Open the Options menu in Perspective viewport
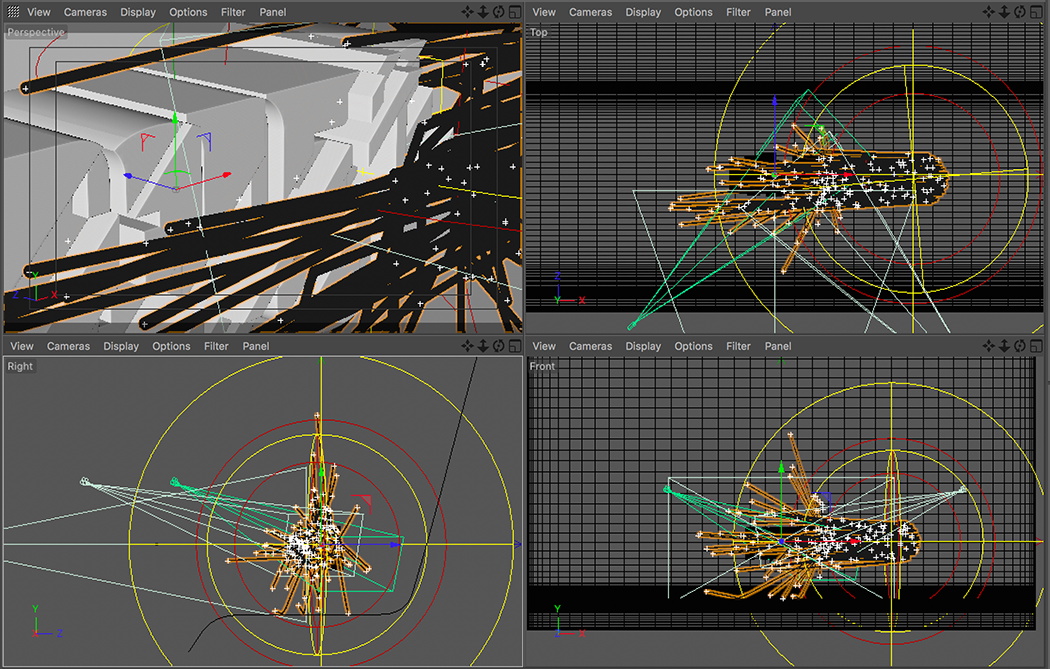Viewport: 1050px width, 669px height. 188,12
